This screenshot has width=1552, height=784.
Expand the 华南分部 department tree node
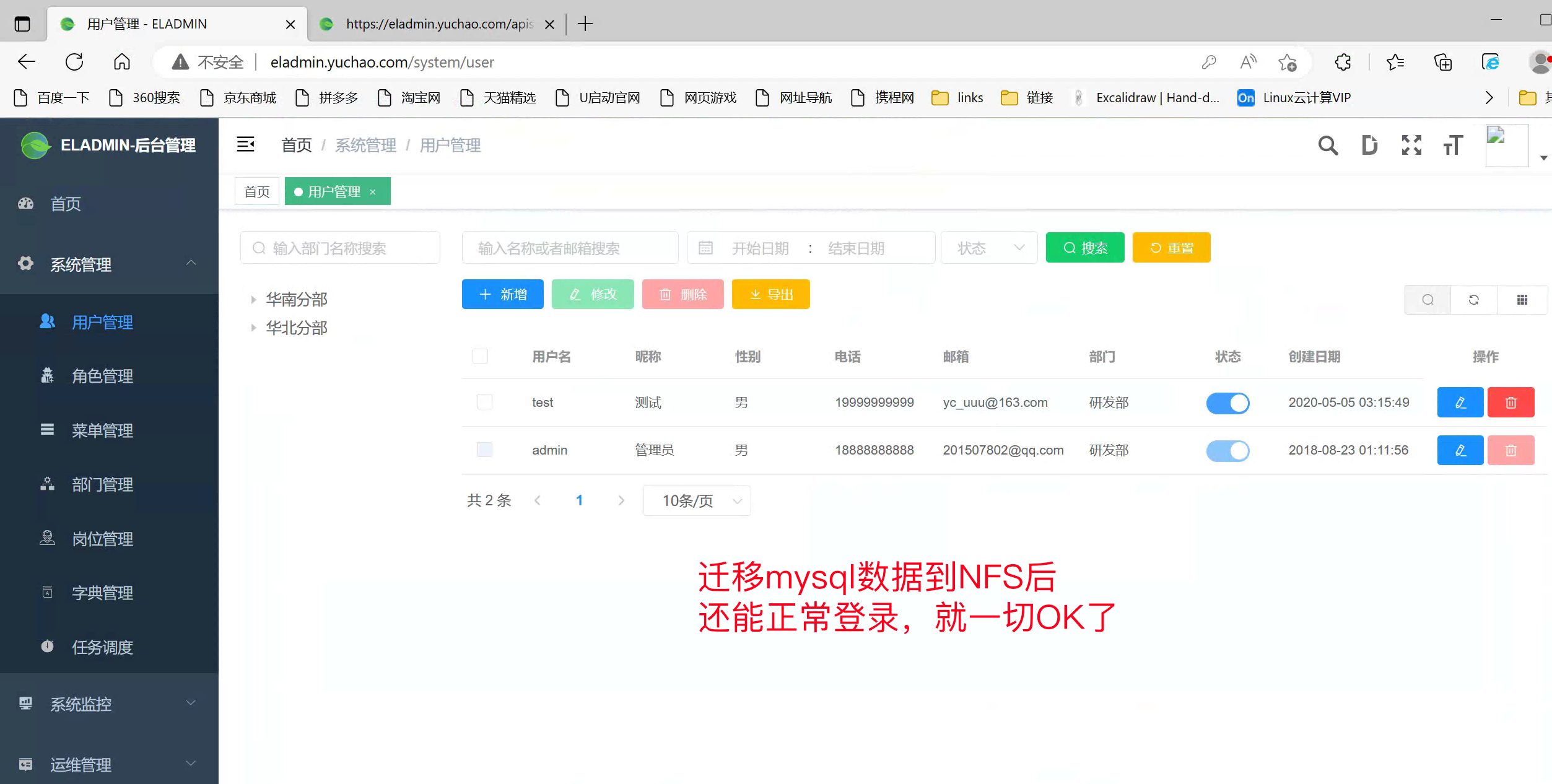pyautogui.click(x=253, y=300)
